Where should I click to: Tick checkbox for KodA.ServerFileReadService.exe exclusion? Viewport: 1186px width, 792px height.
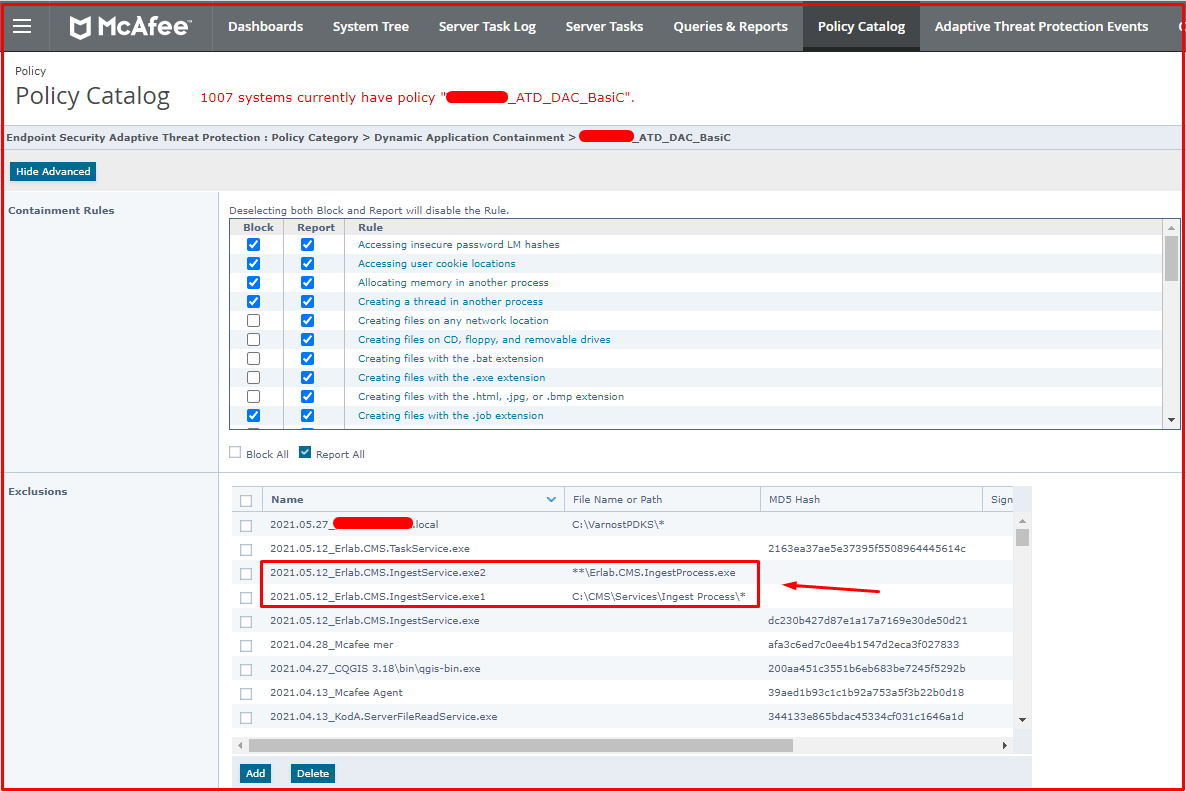[246, 717]
